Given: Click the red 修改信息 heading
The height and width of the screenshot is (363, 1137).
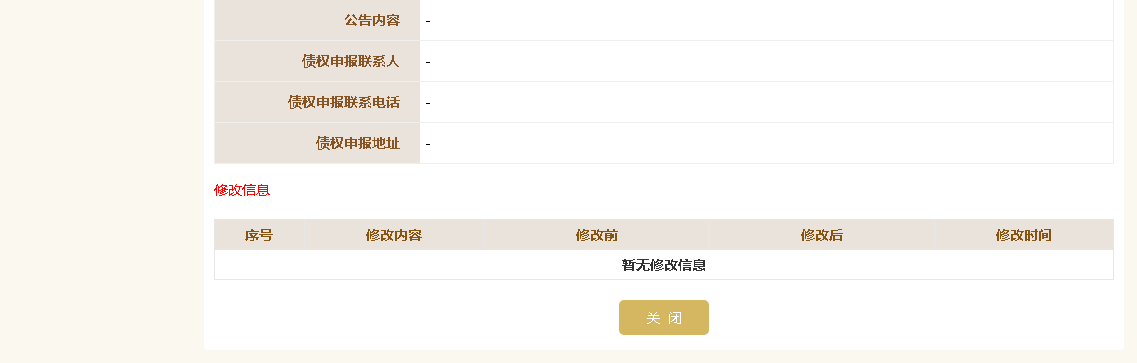Looking at the screenshot, I should [242, 191].
